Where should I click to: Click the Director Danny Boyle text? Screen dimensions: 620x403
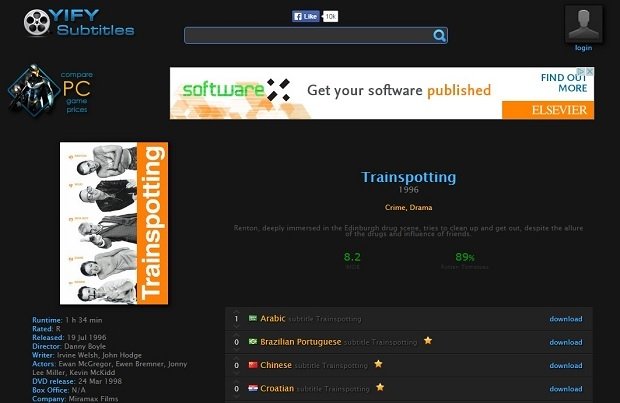[69, 346]
